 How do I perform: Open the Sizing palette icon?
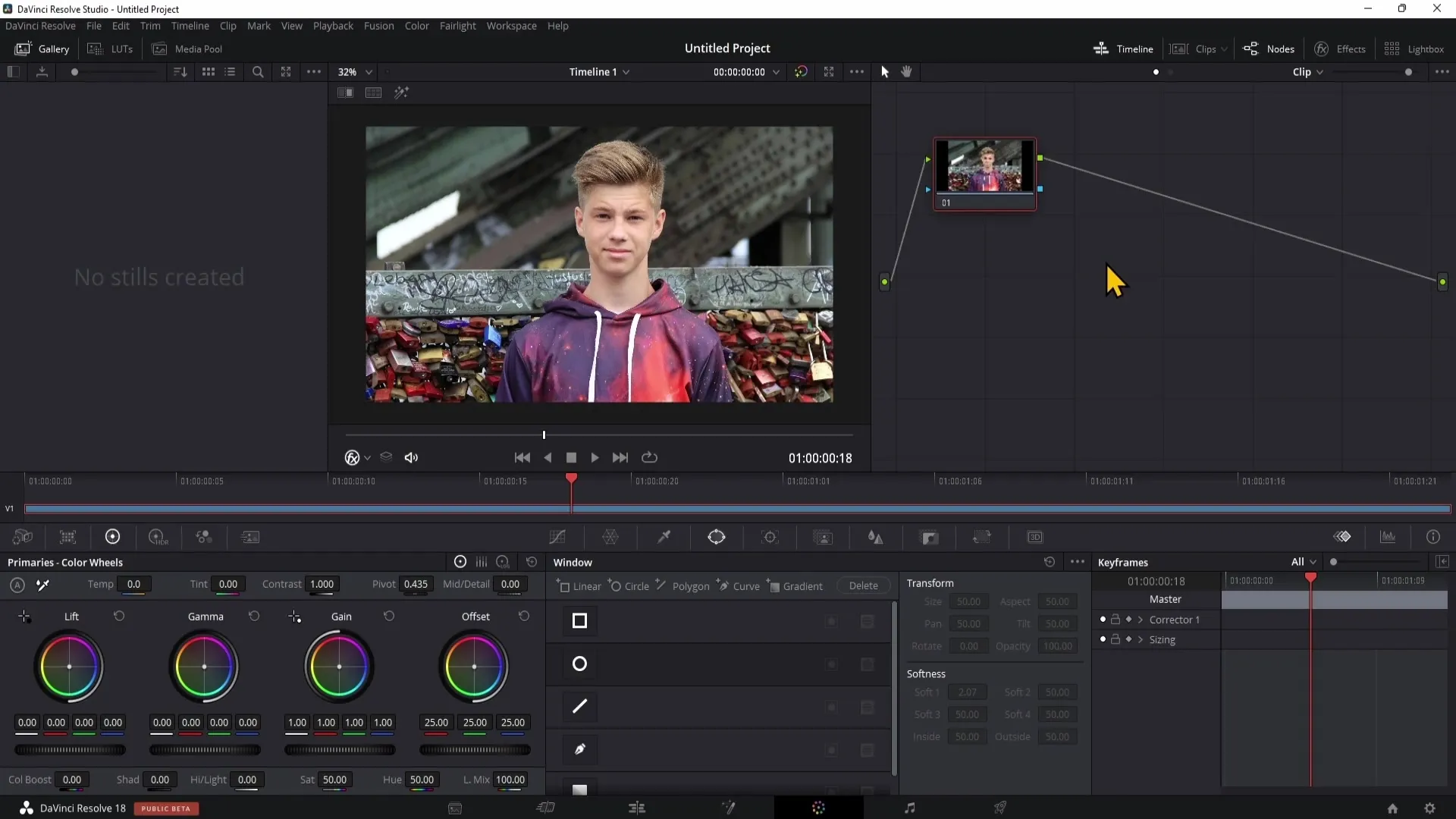tap(982, 537)
